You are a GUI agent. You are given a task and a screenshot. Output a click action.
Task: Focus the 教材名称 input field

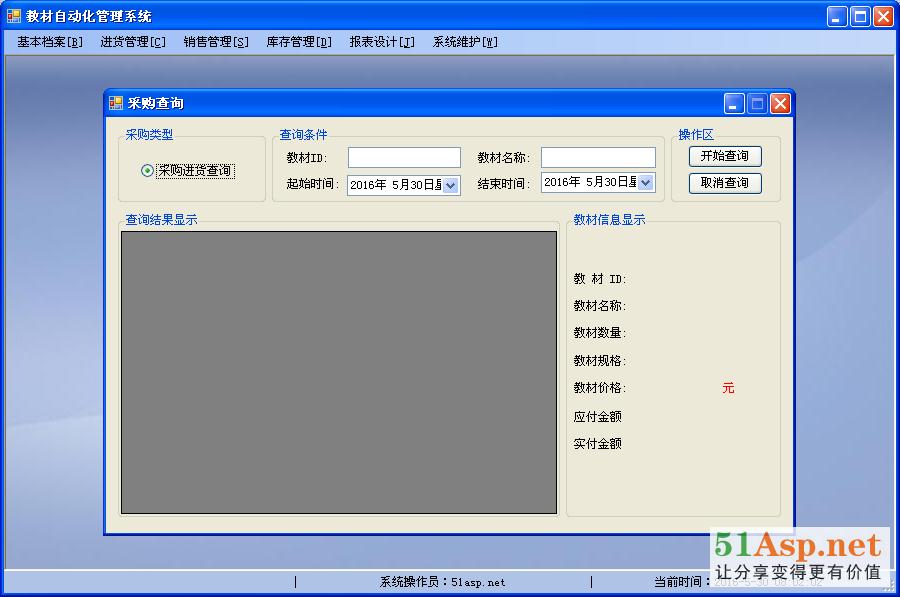(598, 158)
